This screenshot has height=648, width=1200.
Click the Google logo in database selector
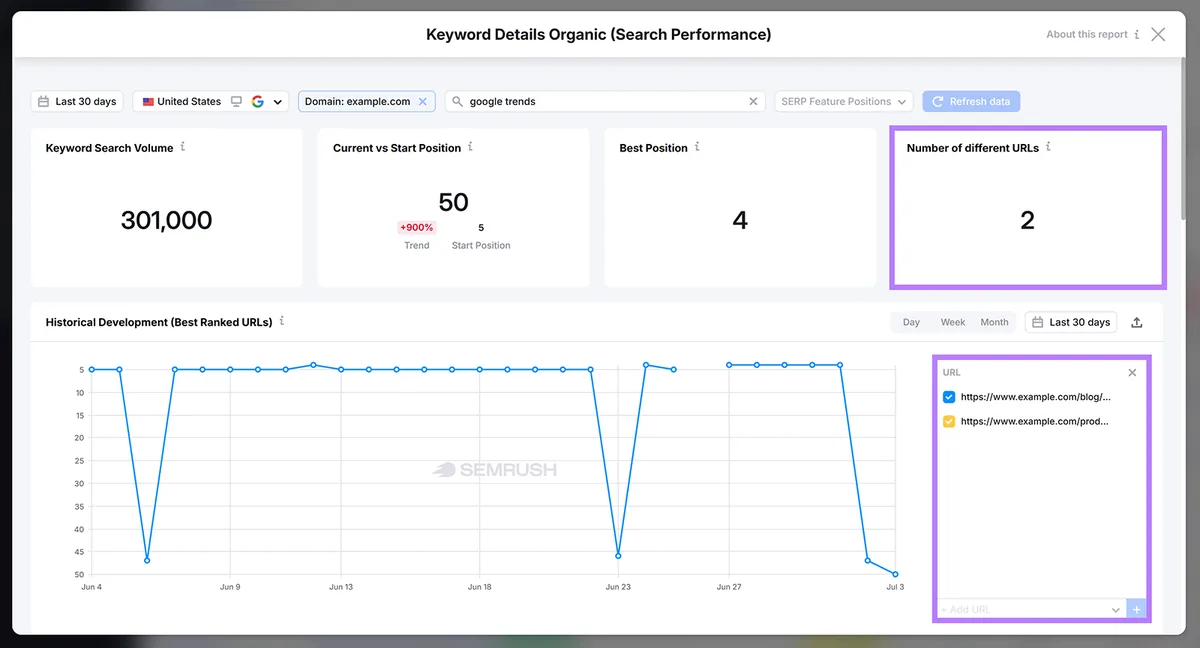click(x=258, y=101)
